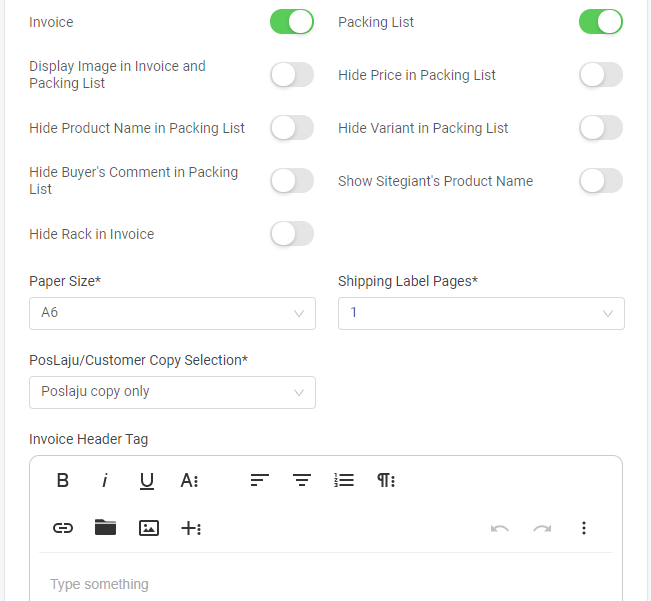Image resolution: width=651 pixels, height=601 pixels.
Task: Open the Paper Size A6 dropdown
Action: 172,313
